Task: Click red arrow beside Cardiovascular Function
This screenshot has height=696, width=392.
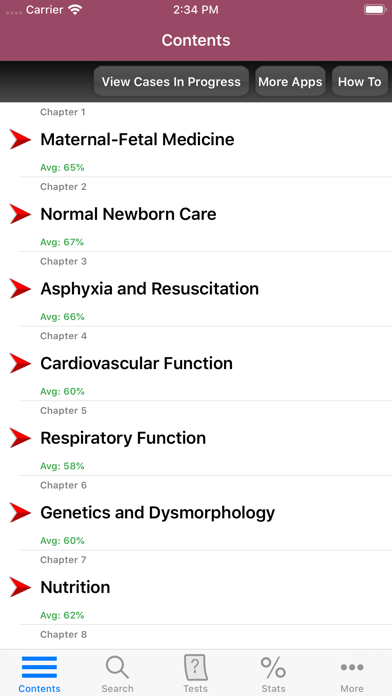Action: (x=20, y=363)
